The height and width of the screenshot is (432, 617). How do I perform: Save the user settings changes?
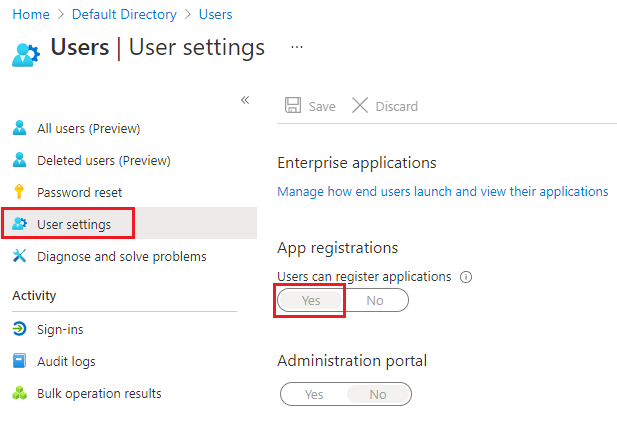tap(311, 106)
